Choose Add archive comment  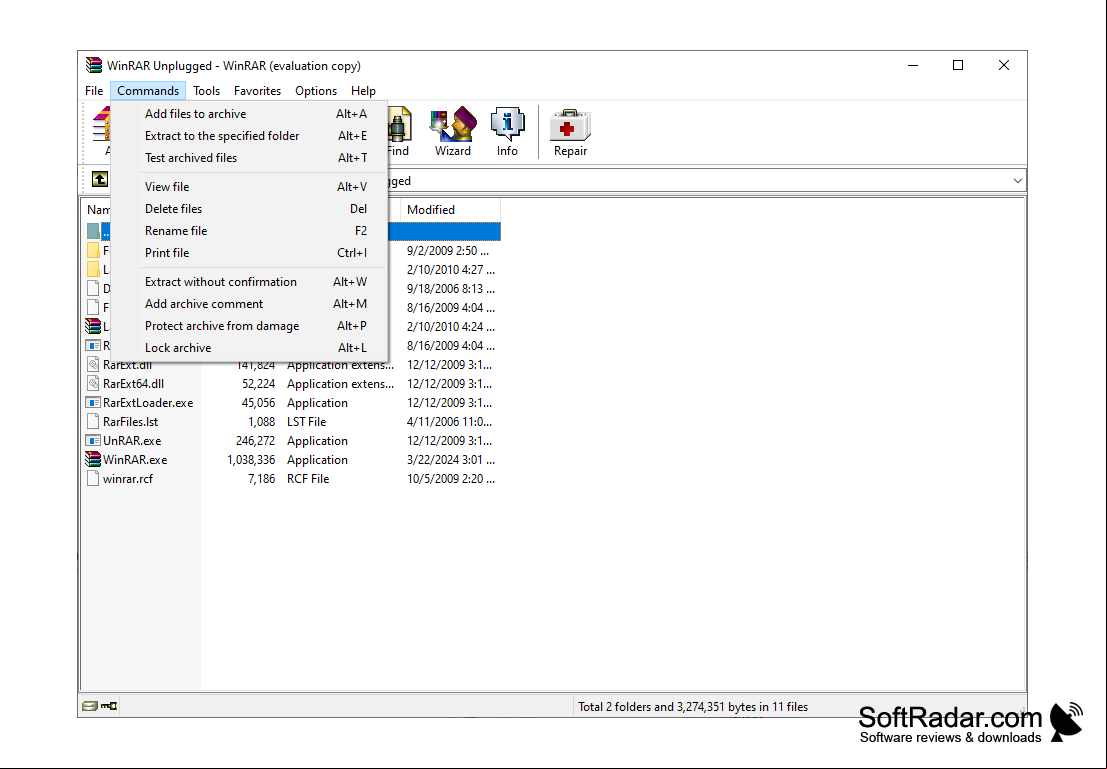(x=249, y=303)
